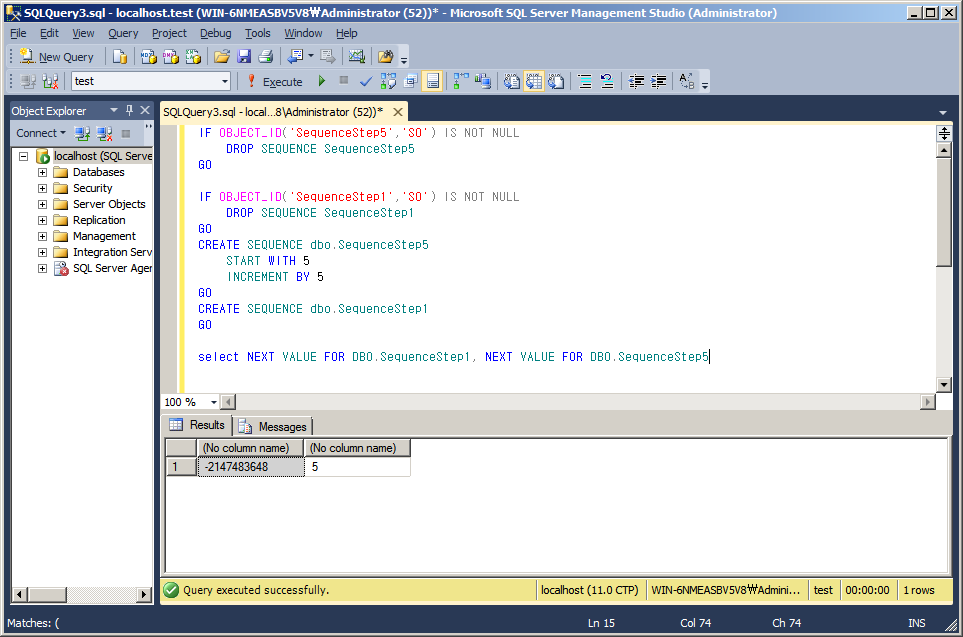The image size is (963, 637).
Task: Click the Find in Files icon
Action: click(386, 57)
